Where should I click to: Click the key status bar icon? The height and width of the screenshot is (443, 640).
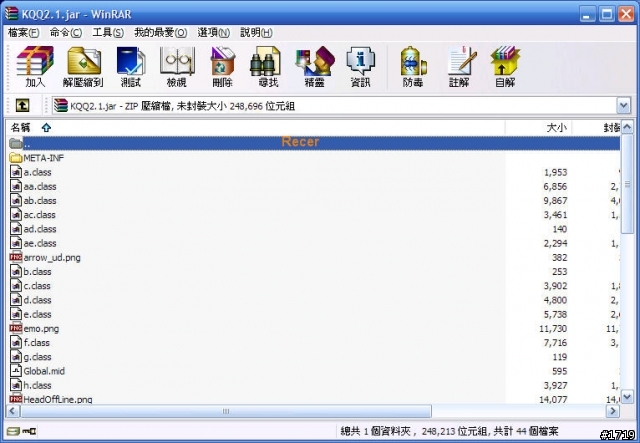(29, 431)
